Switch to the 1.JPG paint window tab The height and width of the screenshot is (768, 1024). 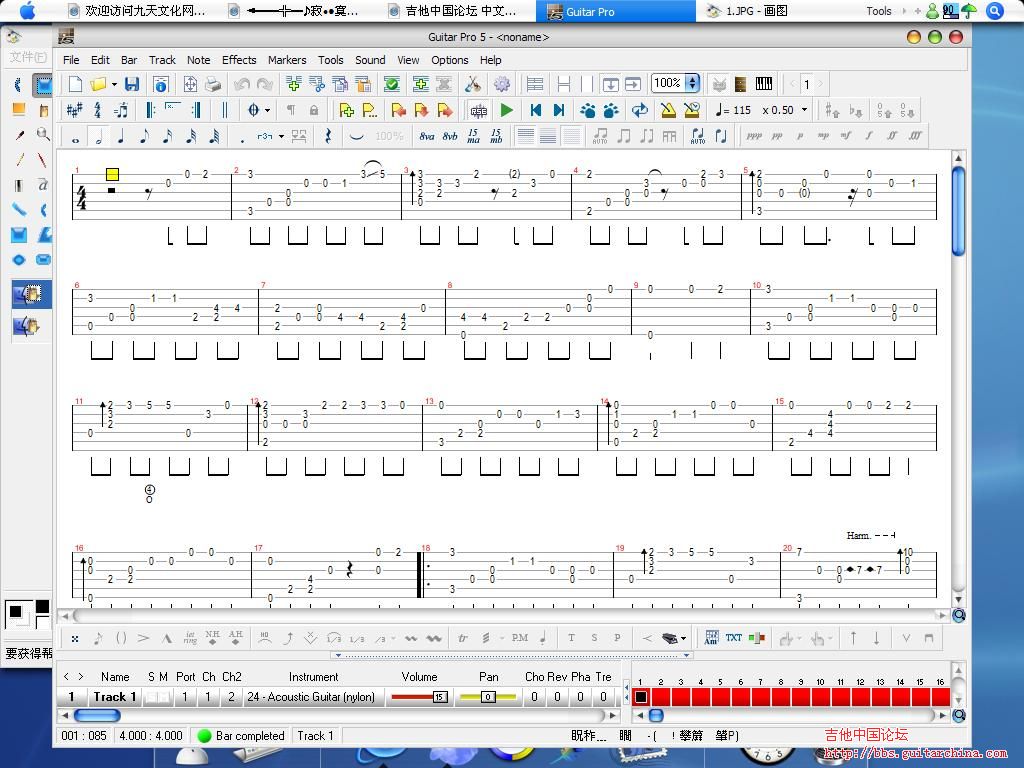(x=747, y=11)
